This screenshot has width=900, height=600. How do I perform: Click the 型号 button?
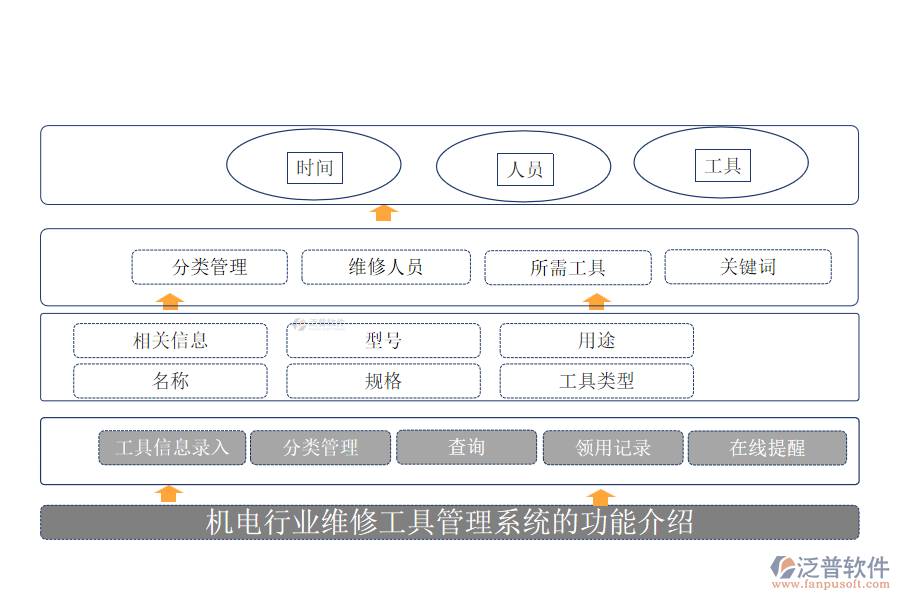point(383,340)
